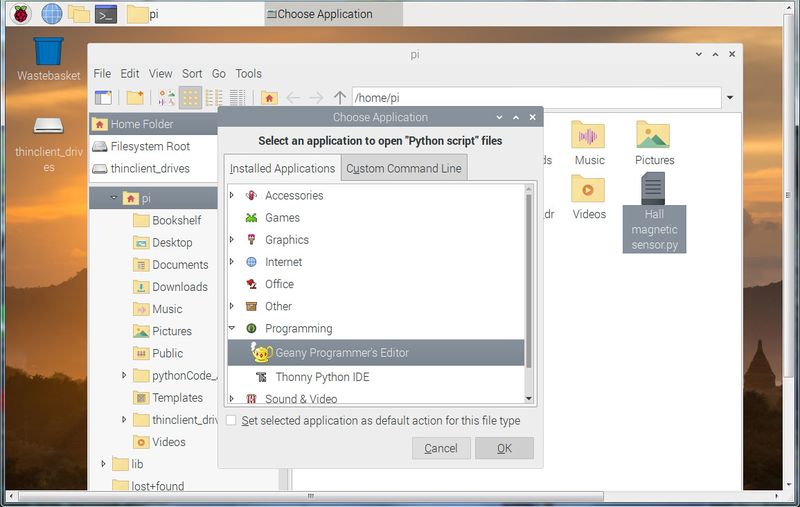Select the Templates folder in the tree
This screenshot has height=507, width=800.
click(x=167, y=397)
